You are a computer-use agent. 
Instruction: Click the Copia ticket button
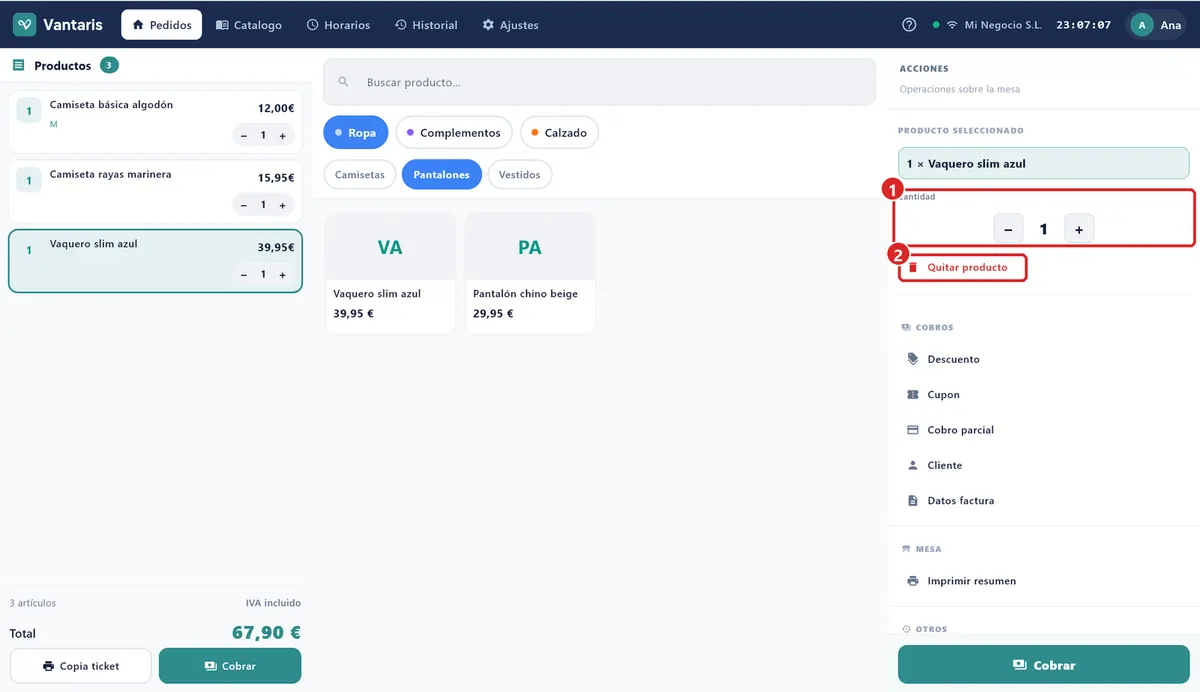pyautogui.click(x=81, y=666)
